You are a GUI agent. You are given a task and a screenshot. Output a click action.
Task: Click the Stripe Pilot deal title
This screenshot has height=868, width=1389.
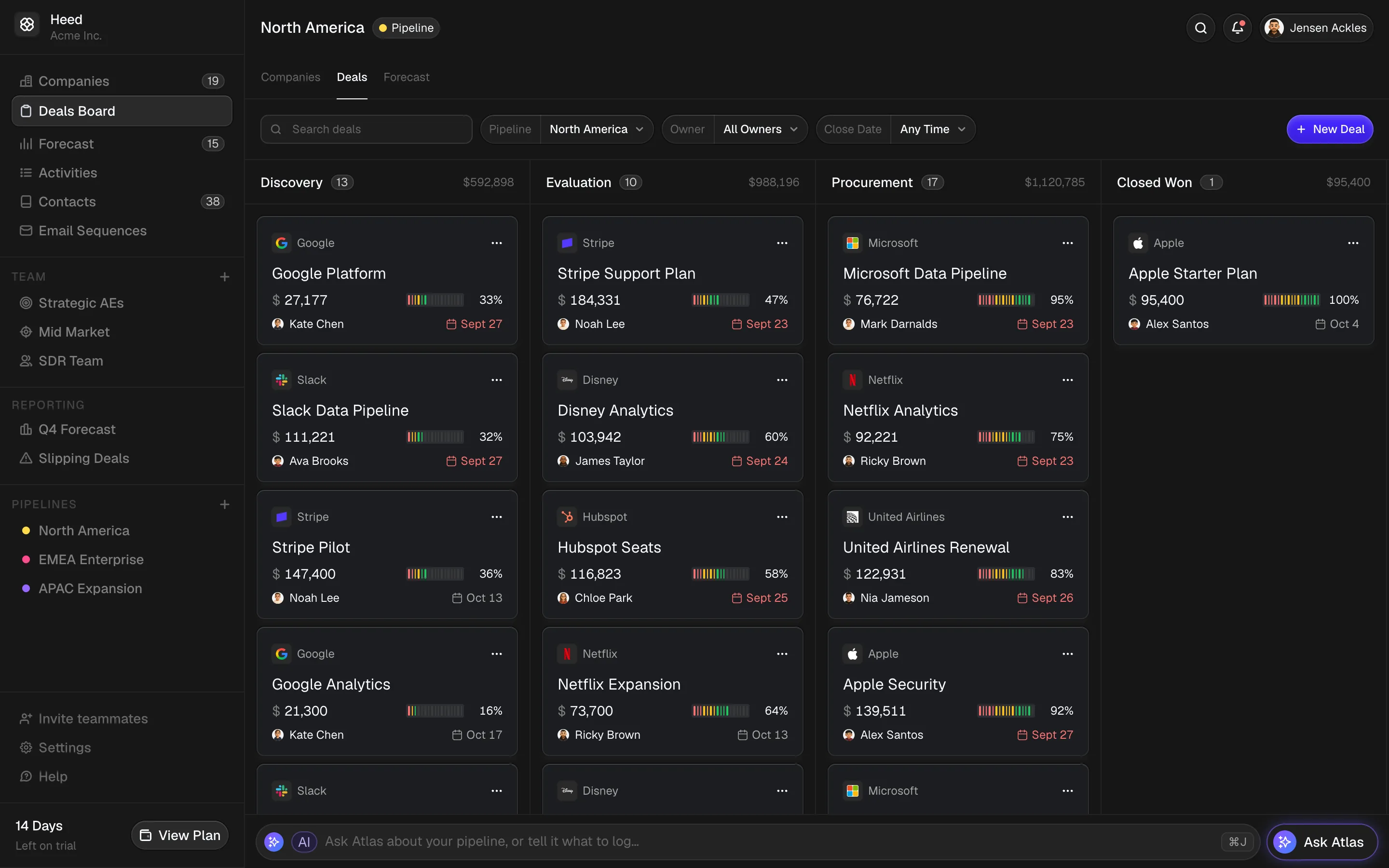pyautogui.click(x=311, y=547)
